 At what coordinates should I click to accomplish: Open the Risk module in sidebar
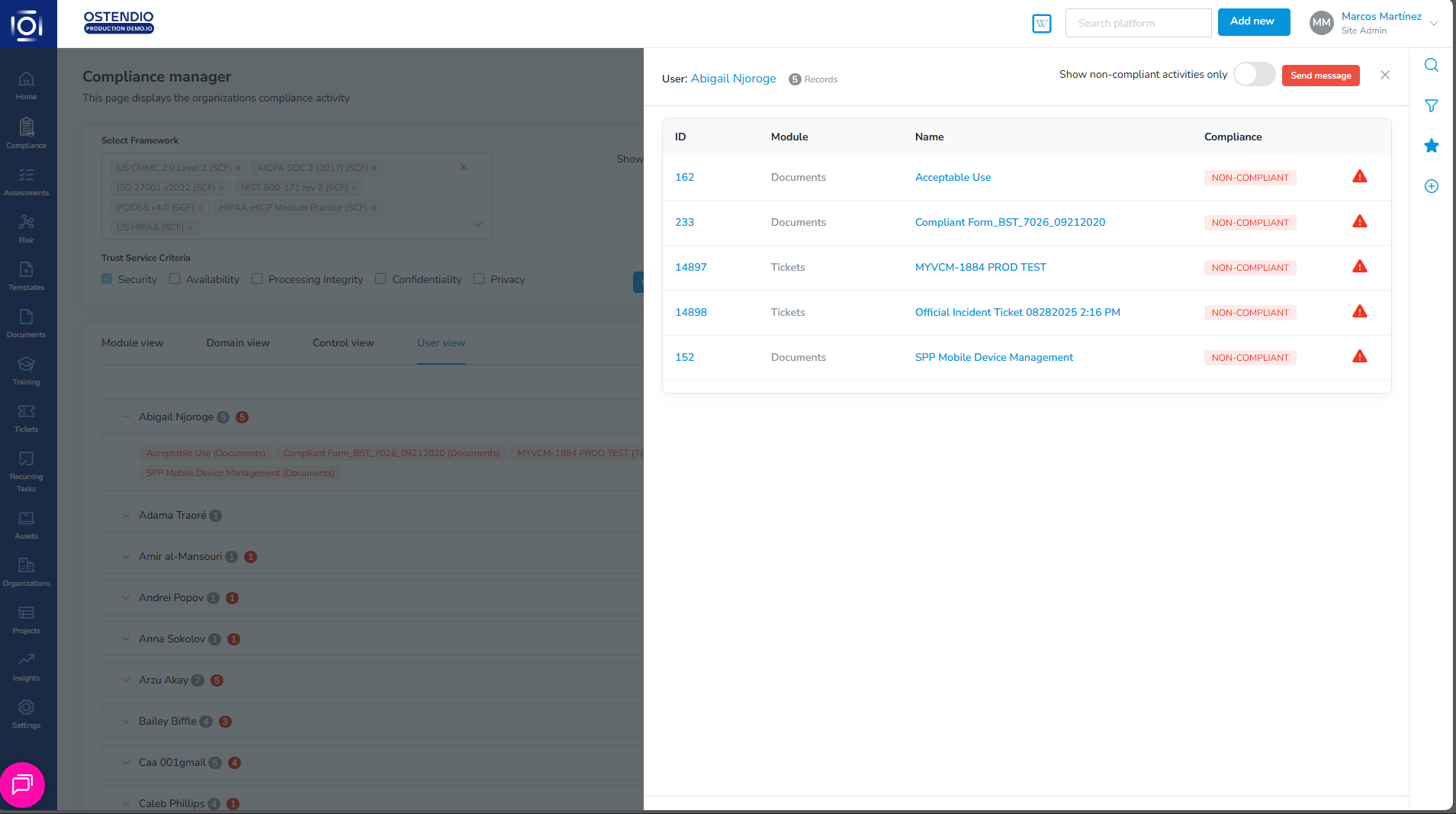[27, 228]
